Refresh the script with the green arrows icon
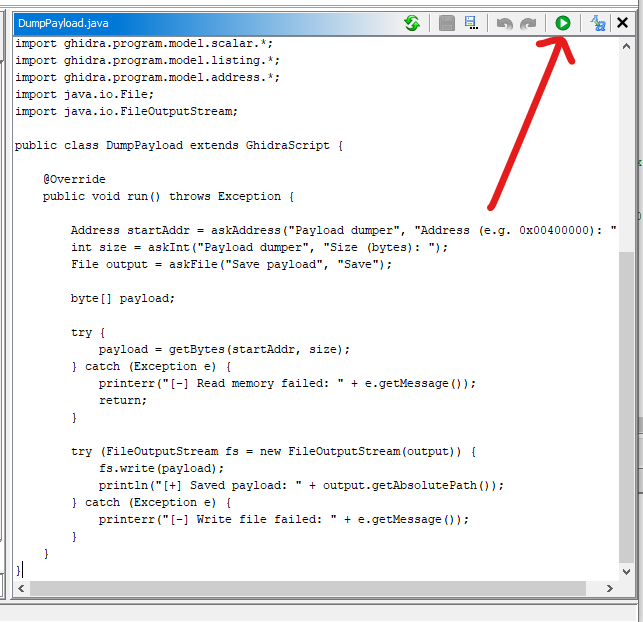Screen dimensions: 643x622 (412, 23)
